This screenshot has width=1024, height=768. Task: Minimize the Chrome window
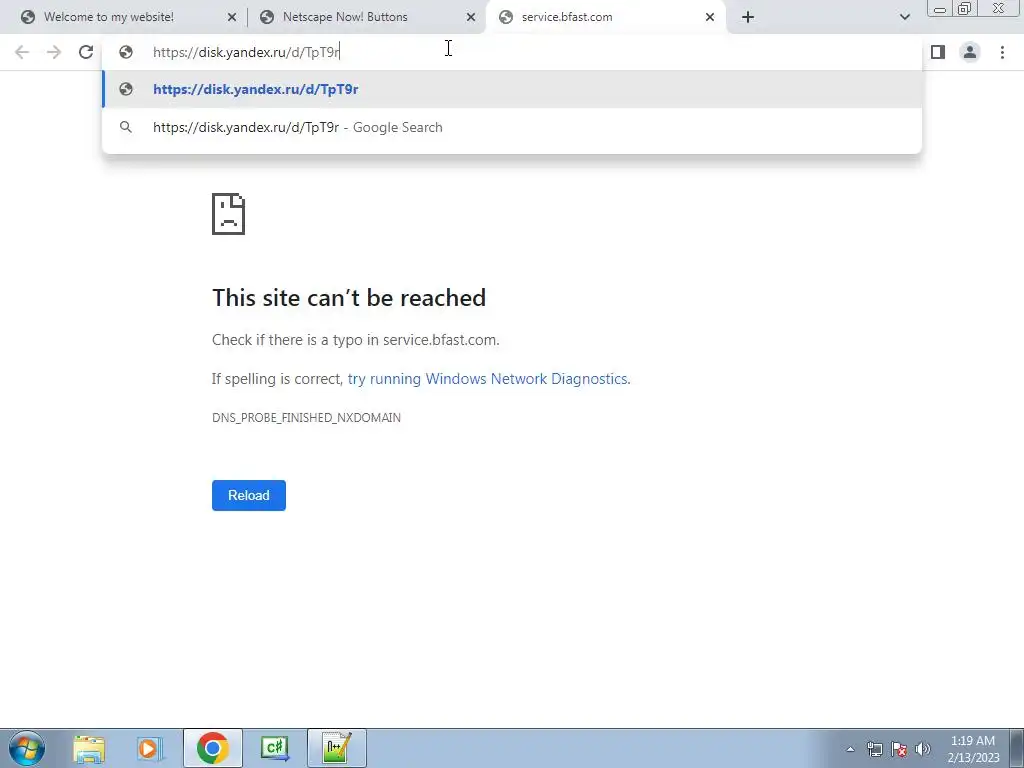[940, 8]
